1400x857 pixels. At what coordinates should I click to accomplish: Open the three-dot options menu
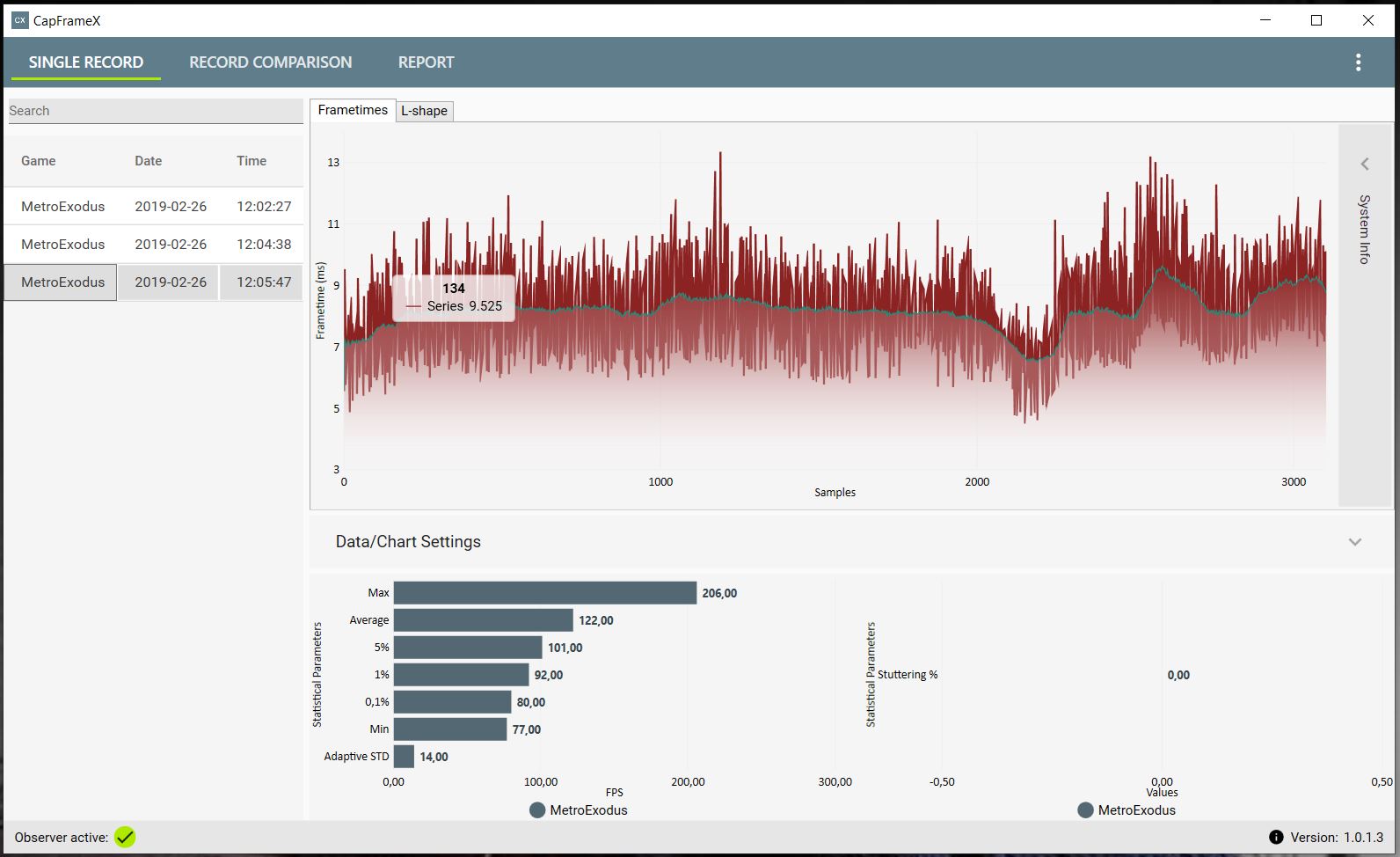(x=1358, y=62)
